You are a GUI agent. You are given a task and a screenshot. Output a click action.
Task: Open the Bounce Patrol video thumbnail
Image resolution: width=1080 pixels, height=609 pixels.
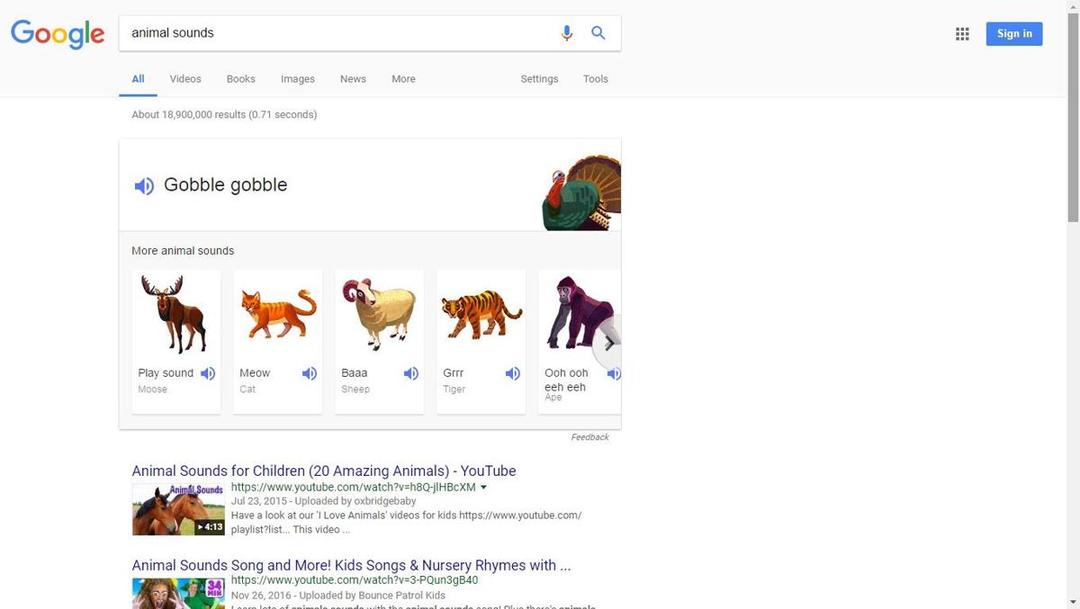[178, 593]
